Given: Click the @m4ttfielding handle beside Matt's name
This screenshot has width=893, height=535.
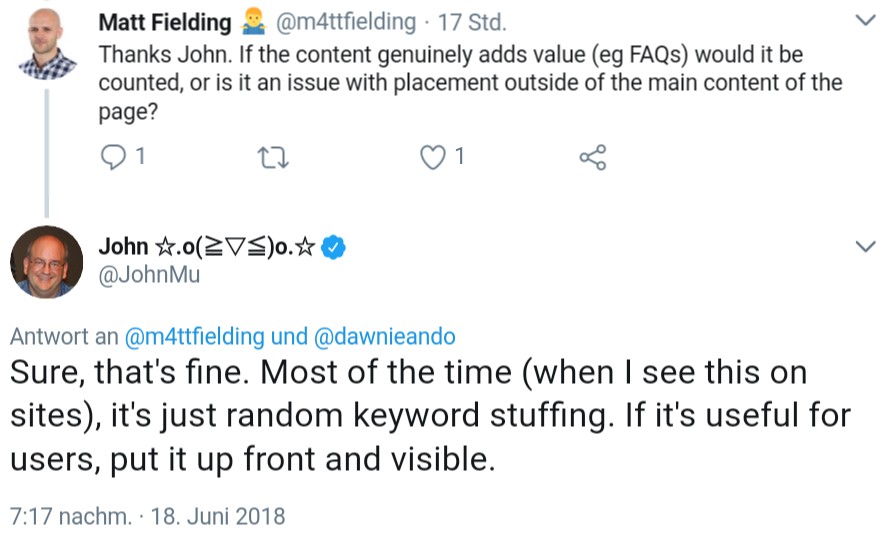Looking at the screenshot, I should 340,22.
